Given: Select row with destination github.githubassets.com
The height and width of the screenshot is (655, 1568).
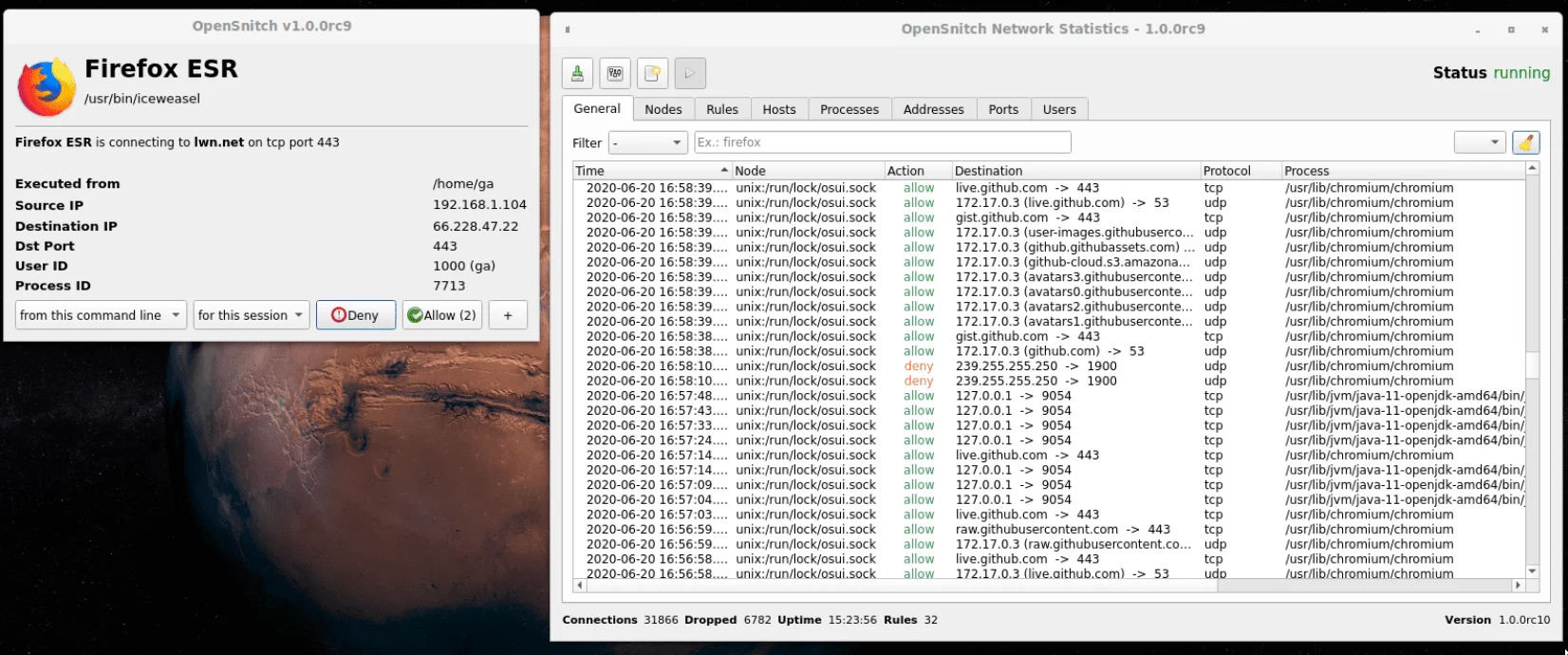Looking at the screenshot, I should point(1049,248).
